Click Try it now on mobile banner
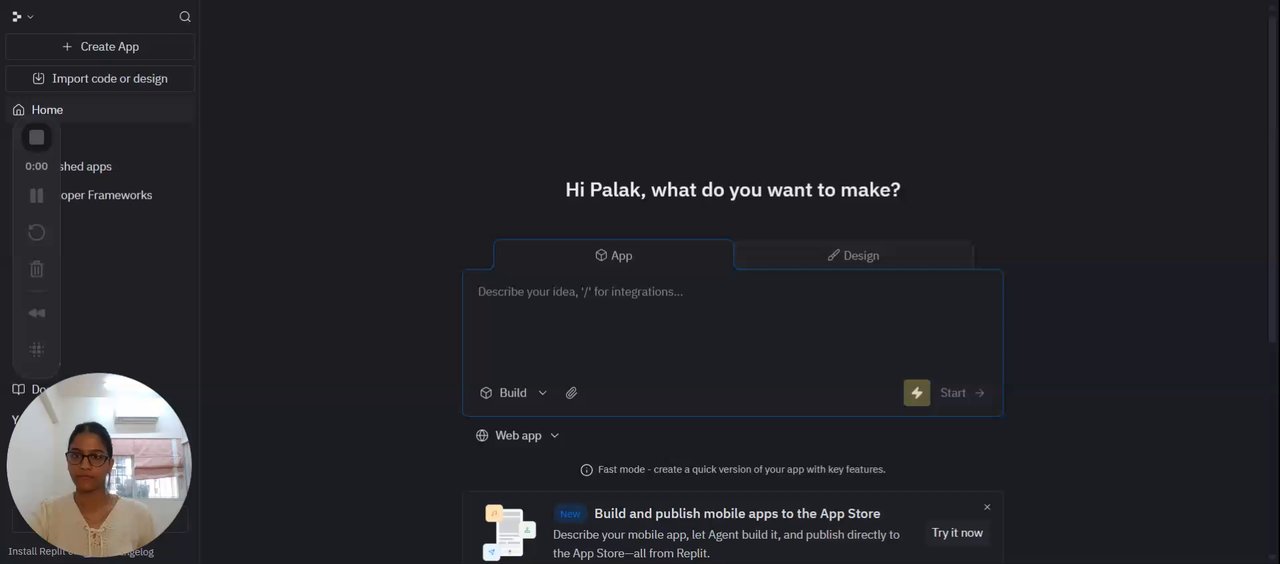 pos(957,533)
